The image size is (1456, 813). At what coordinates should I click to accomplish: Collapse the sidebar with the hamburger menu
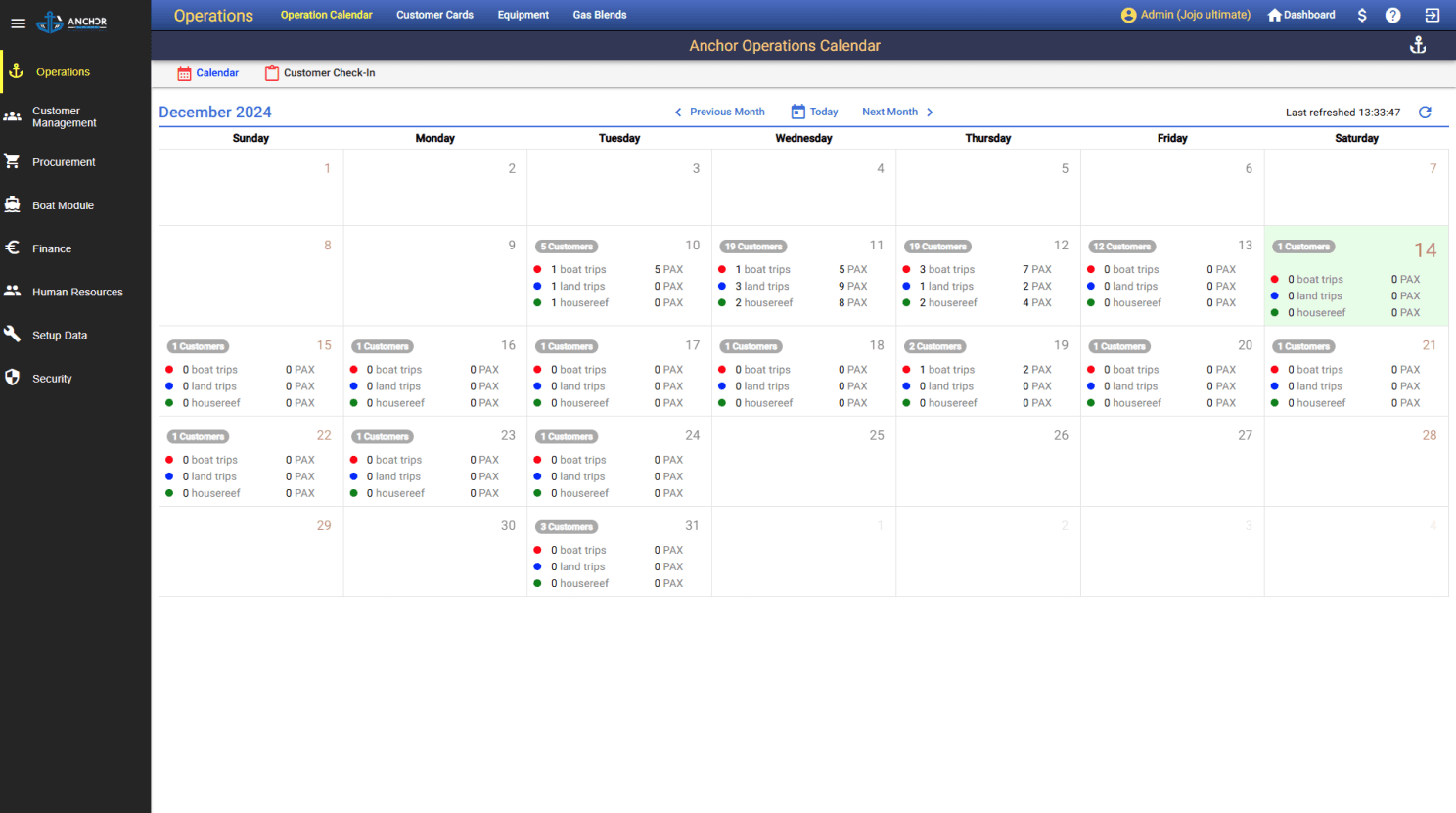[18, 23]
